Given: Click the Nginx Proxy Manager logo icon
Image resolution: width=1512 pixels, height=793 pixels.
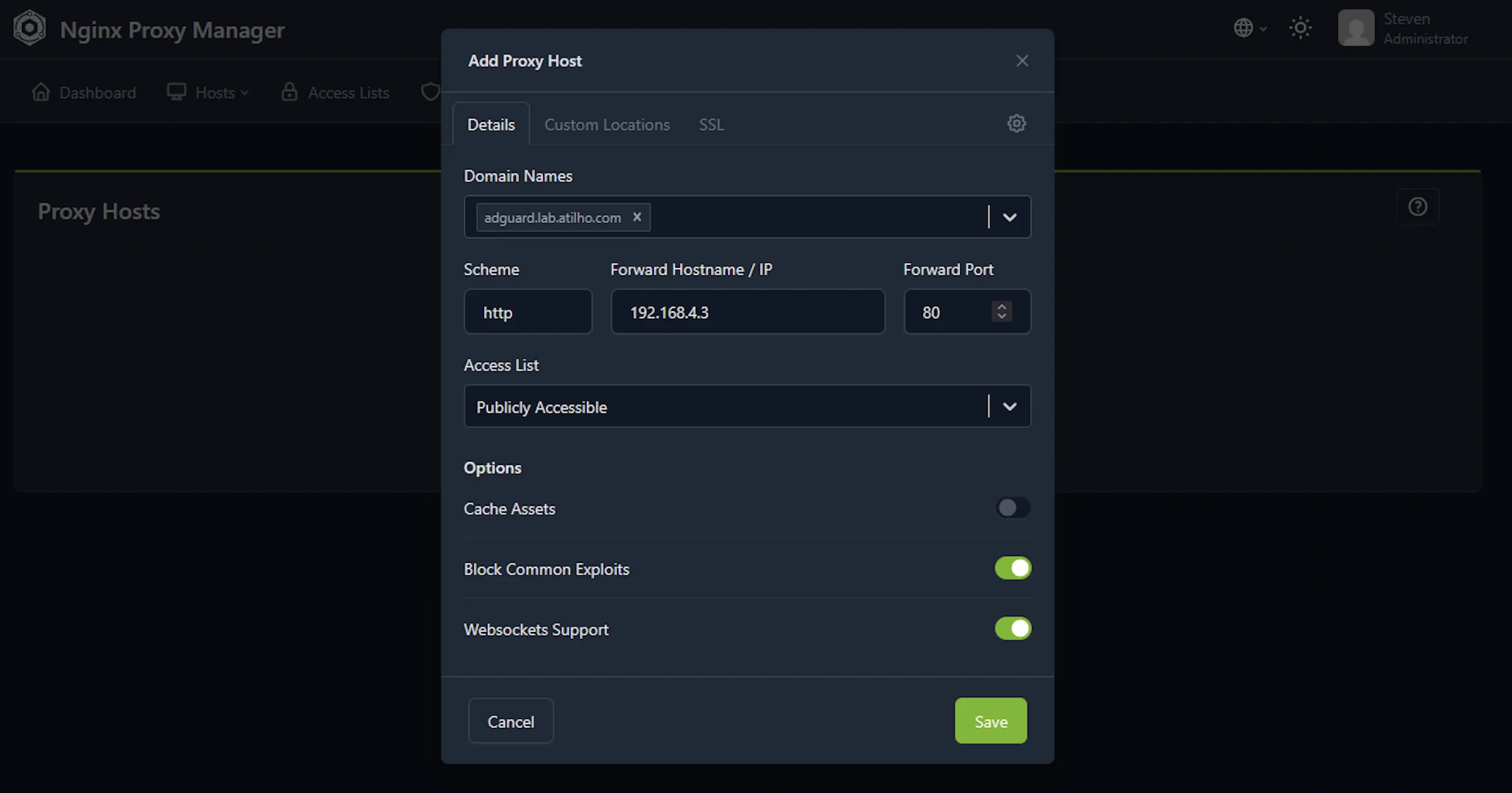Looking at the screenshot, I should click(29, 28).
